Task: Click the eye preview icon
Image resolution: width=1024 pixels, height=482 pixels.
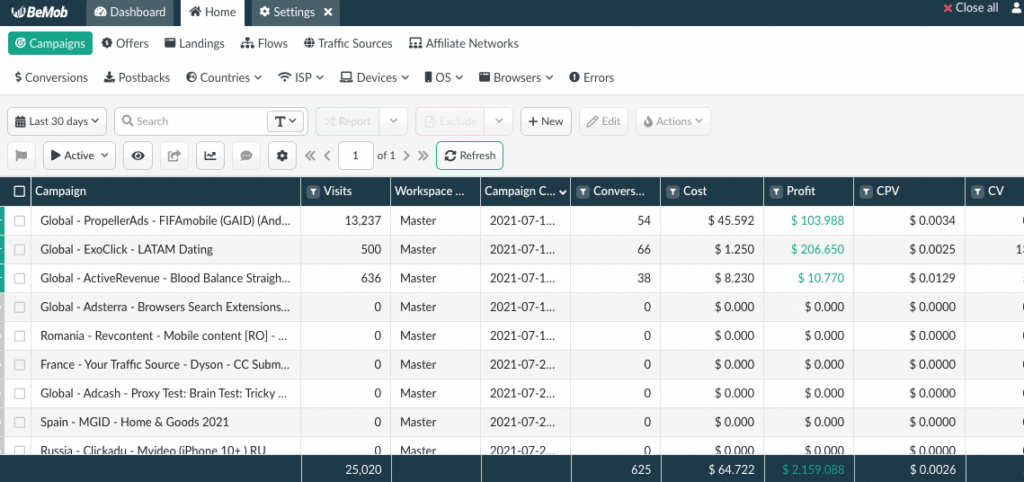Action: coord(138,155)
